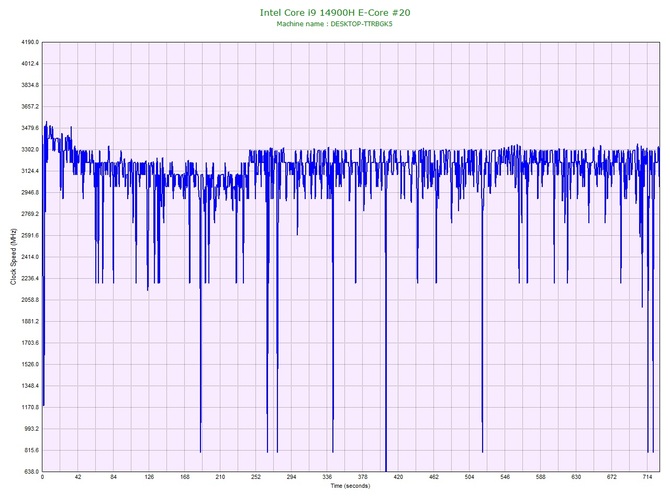Select y-axis value 4190.0
The width and height of the screenshot is (670, 503).
coord(30,42)
